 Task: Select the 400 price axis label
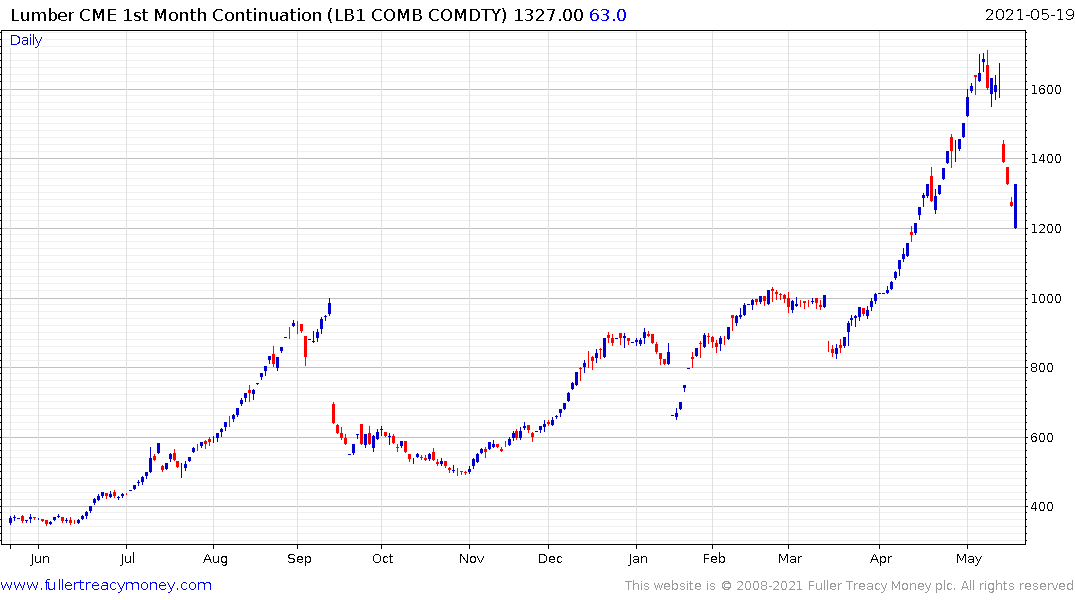(1042, 507)
